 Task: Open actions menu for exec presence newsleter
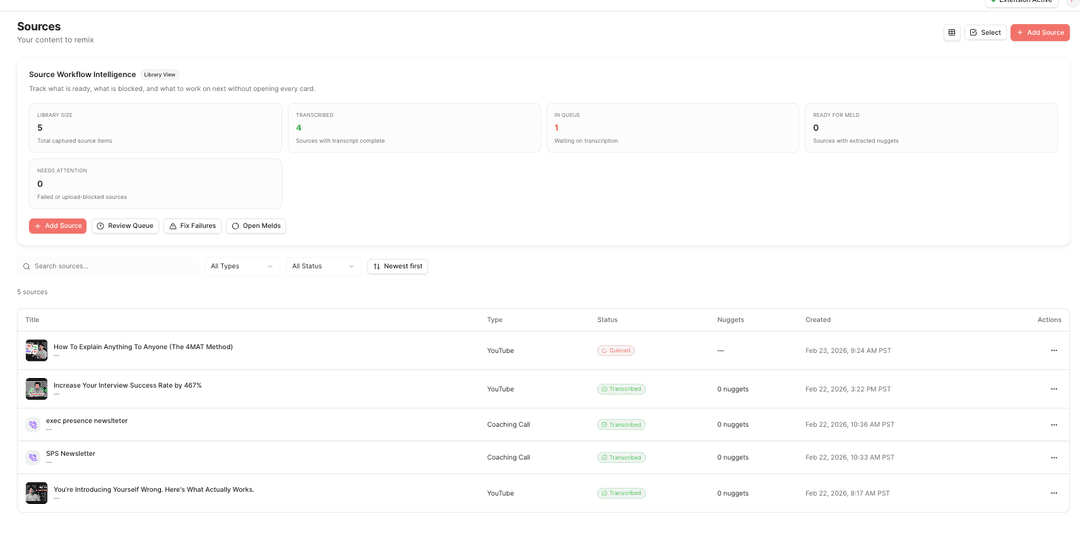coord(1054,425)
